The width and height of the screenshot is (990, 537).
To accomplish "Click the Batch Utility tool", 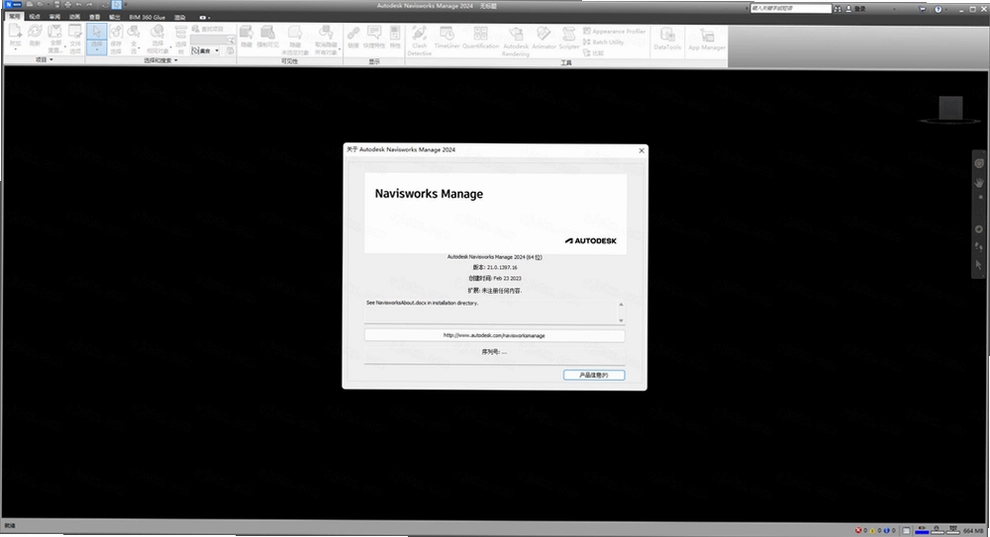I will coord(604,42).
